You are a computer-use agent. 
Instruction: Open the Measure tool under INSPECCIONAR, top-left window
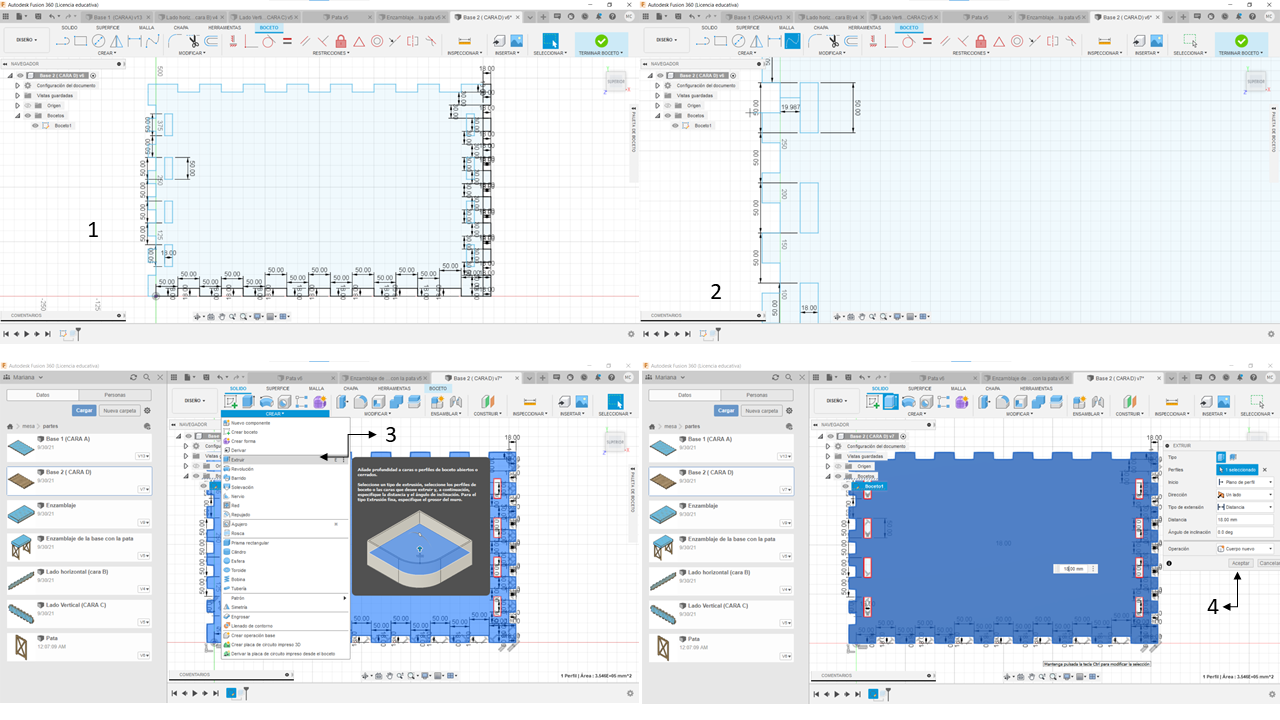[464, 41]
